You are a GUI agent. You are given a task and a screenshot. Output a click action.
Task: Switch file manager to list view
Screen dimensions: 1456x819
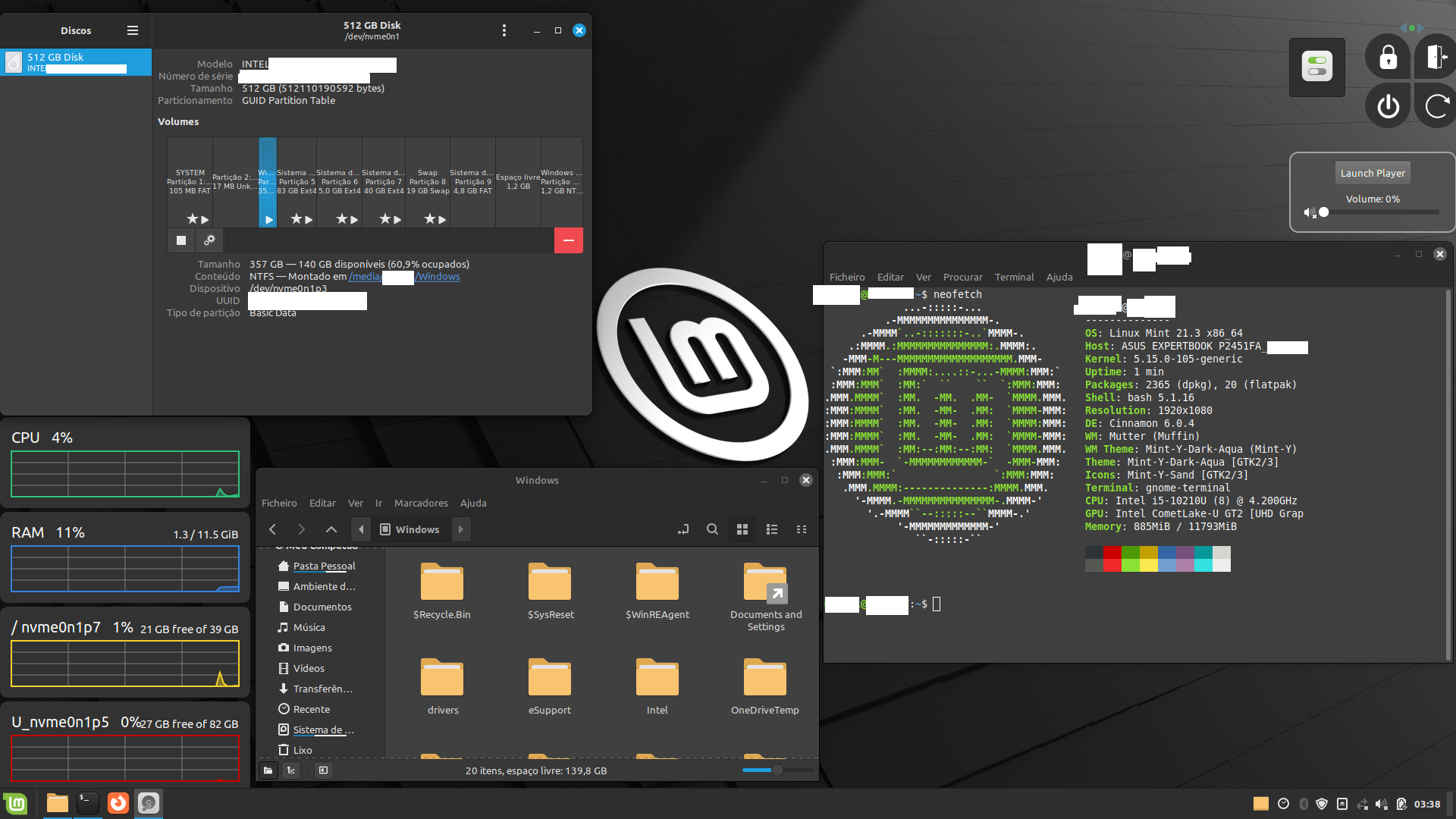point(772,529)
